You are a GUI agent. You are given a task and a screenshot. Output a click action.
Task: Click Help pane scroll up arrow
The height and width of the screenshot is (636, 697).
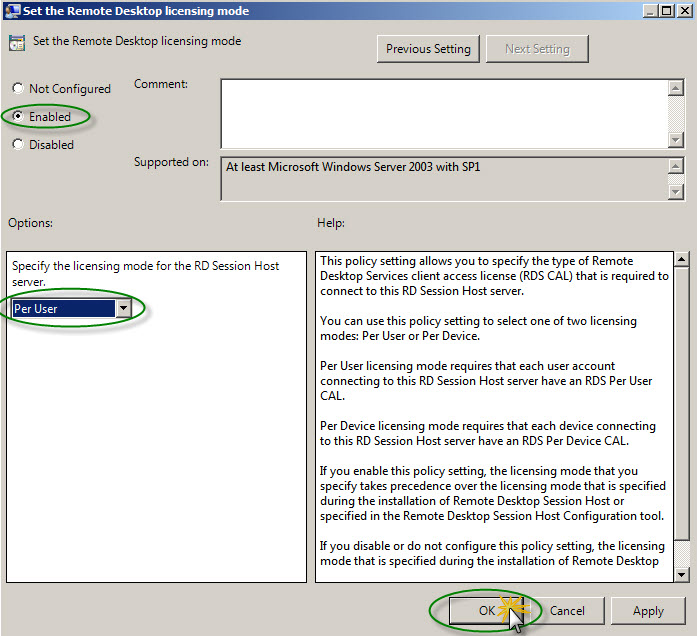pyautogui.click(x=682, y=260)
